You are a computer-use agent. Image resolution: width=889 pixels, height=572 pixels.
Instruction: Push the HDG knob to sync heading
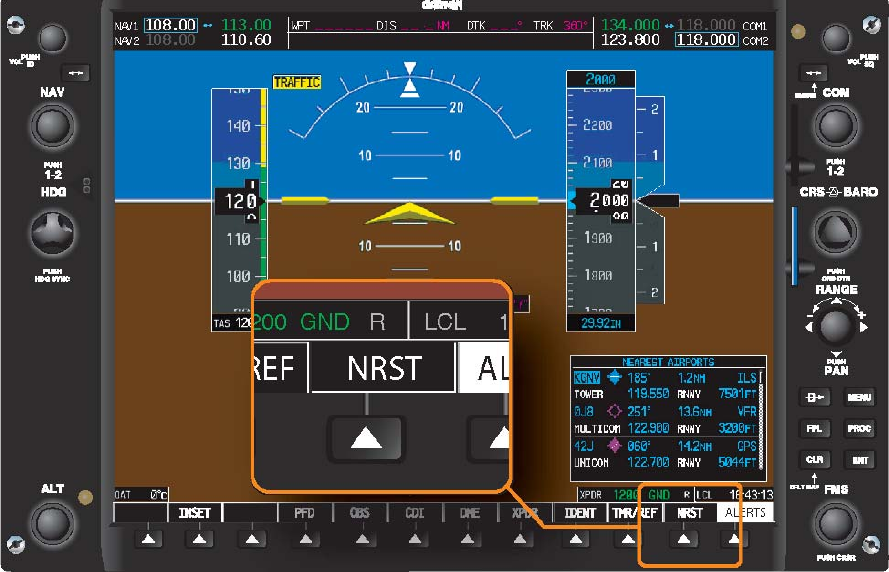click(52, 232)
